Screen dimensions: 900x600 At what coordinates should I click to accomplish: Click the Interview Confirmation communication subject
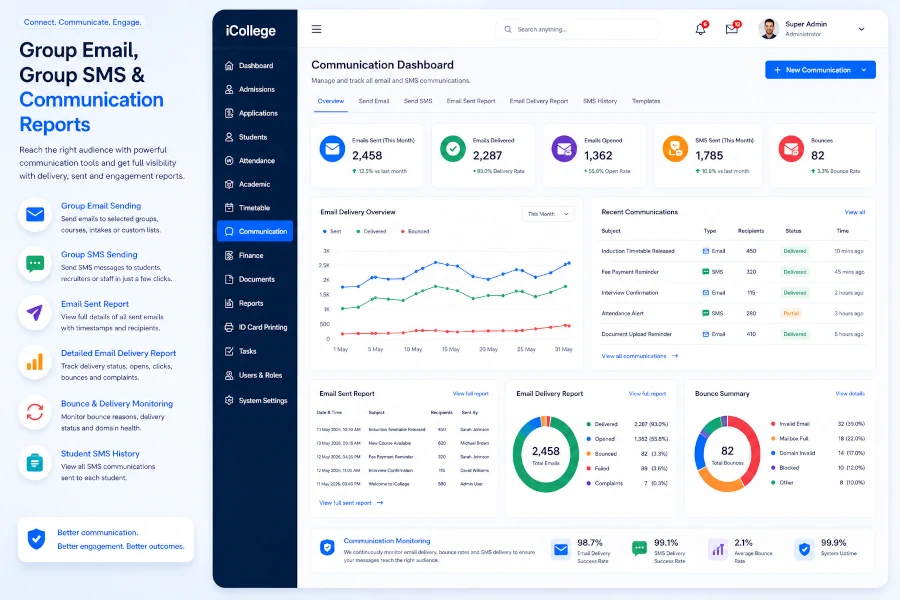tap(630, 293)
